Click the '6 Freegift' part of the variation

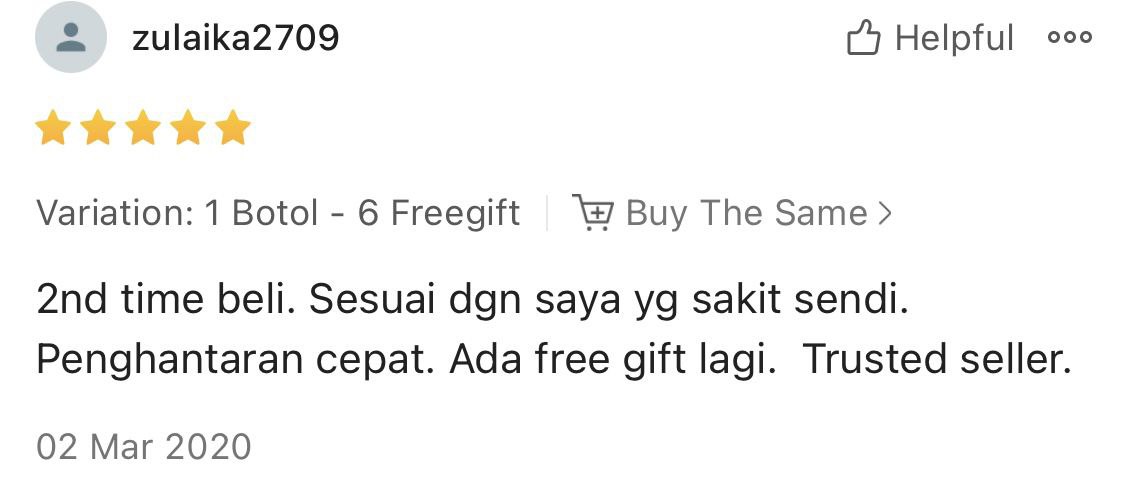[439, 214]
